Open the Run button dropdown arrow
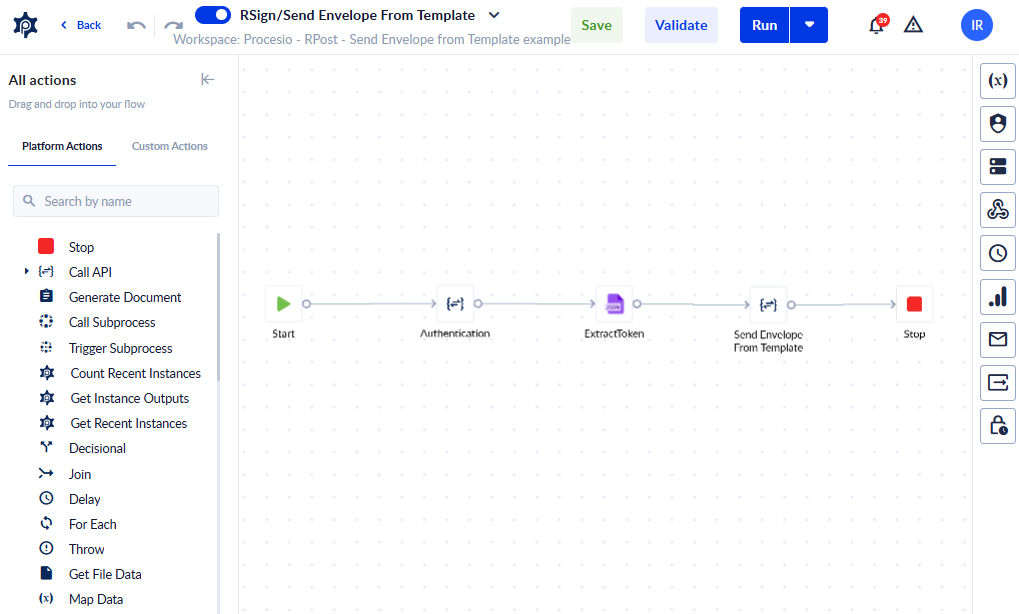Image resolution: width=1019 pixels, height=614 pixels. point(809,25)
